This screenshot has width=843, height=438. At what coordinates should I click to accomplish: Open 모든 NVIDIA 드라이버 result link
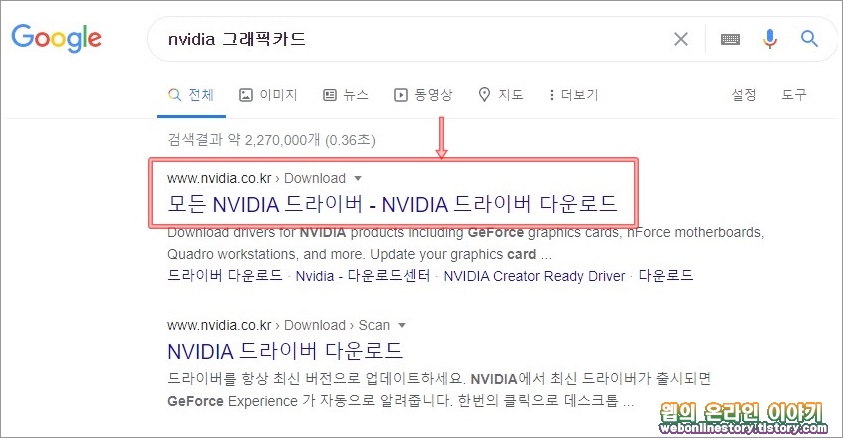(392, 204)
